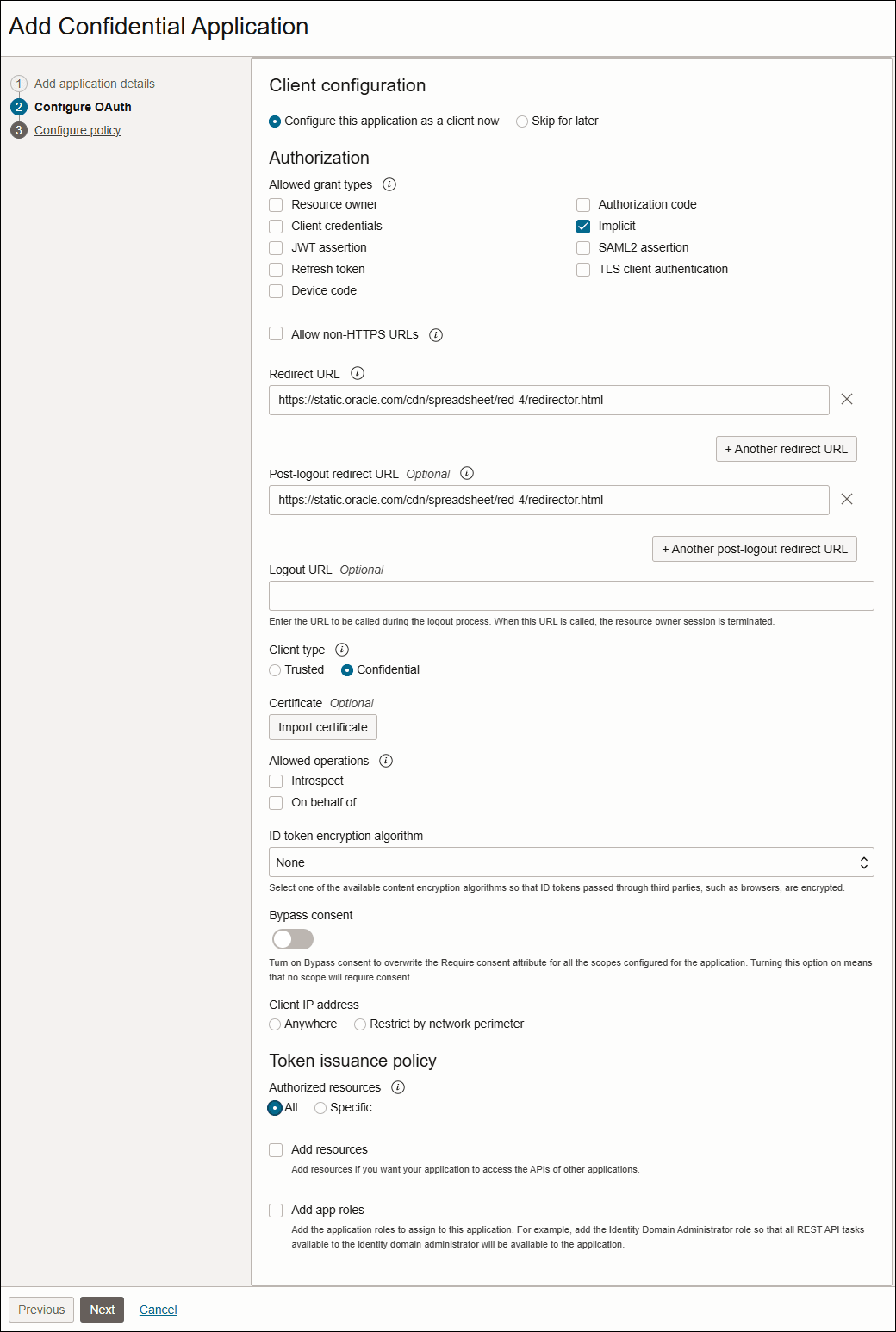Cancel the application setup
Screen dimensions: 896x1332
[158, 1309]
